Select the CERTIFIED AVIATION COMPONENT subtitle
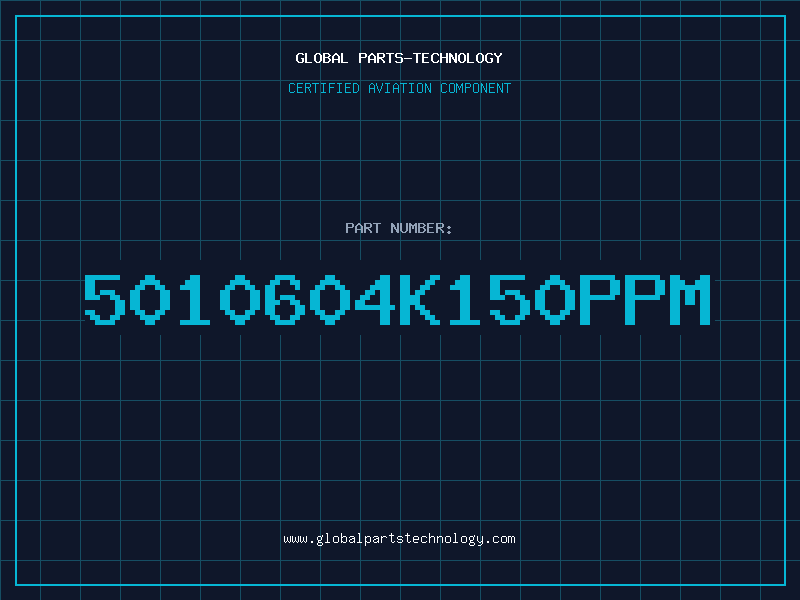The height and width of the screenshot is (600, 800). (399, 88)
